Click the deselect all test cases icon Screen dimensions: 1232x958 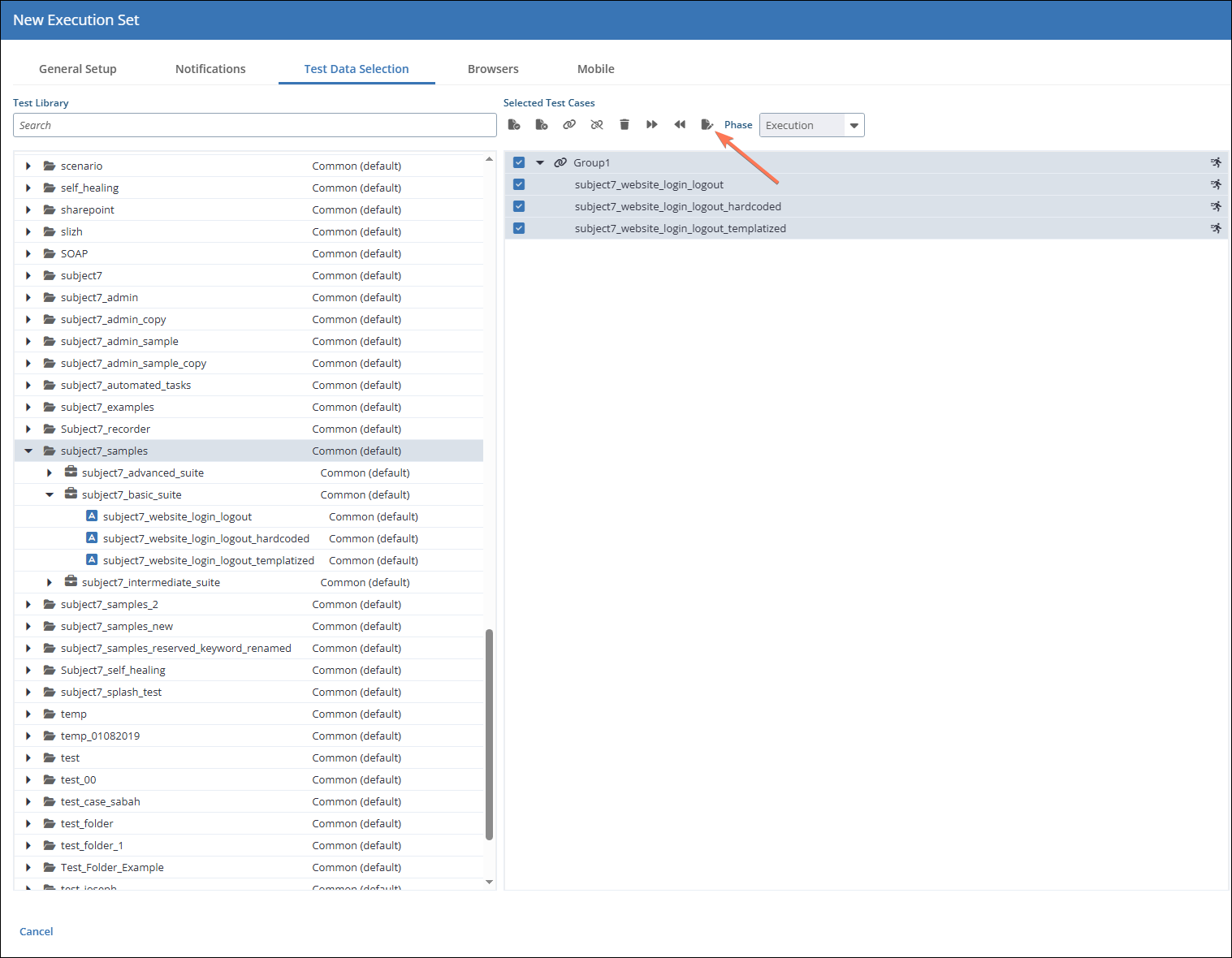pos(542,125)
